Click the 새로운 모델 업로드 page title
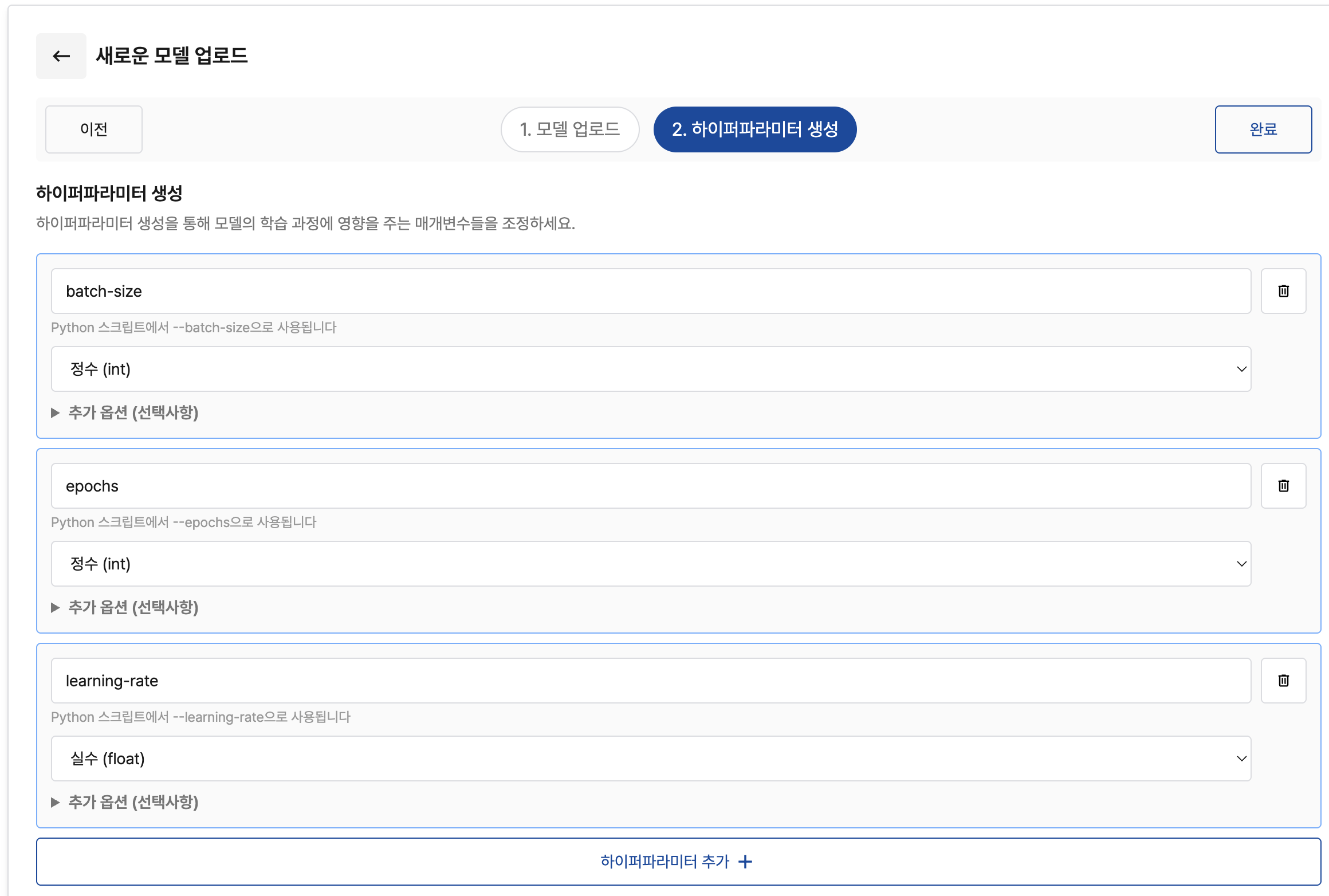 pyautogui.click(x=171, y=56)
